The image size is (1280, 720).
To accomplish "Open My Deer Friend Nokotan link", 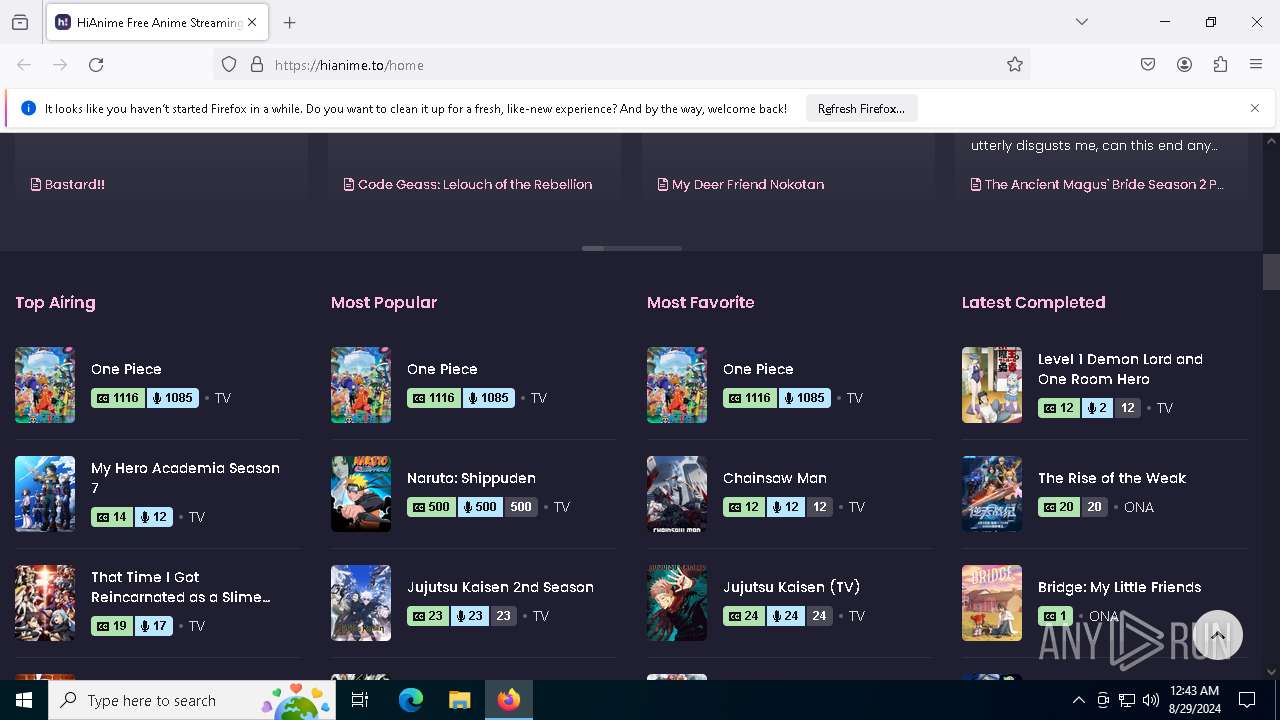I will [741, 184].
